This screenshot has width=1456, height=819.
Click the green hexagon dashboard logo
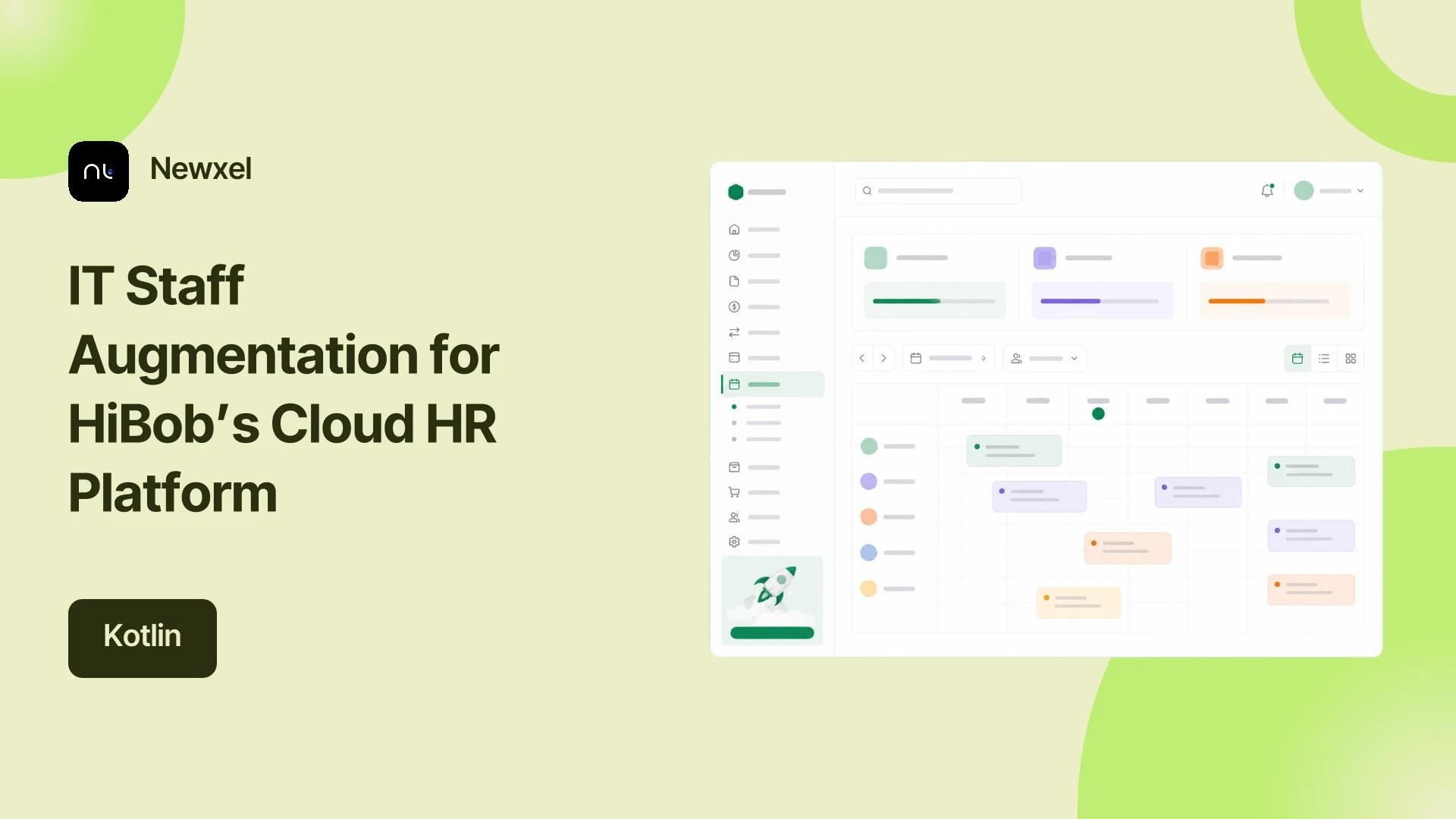[x=736, y=192]
